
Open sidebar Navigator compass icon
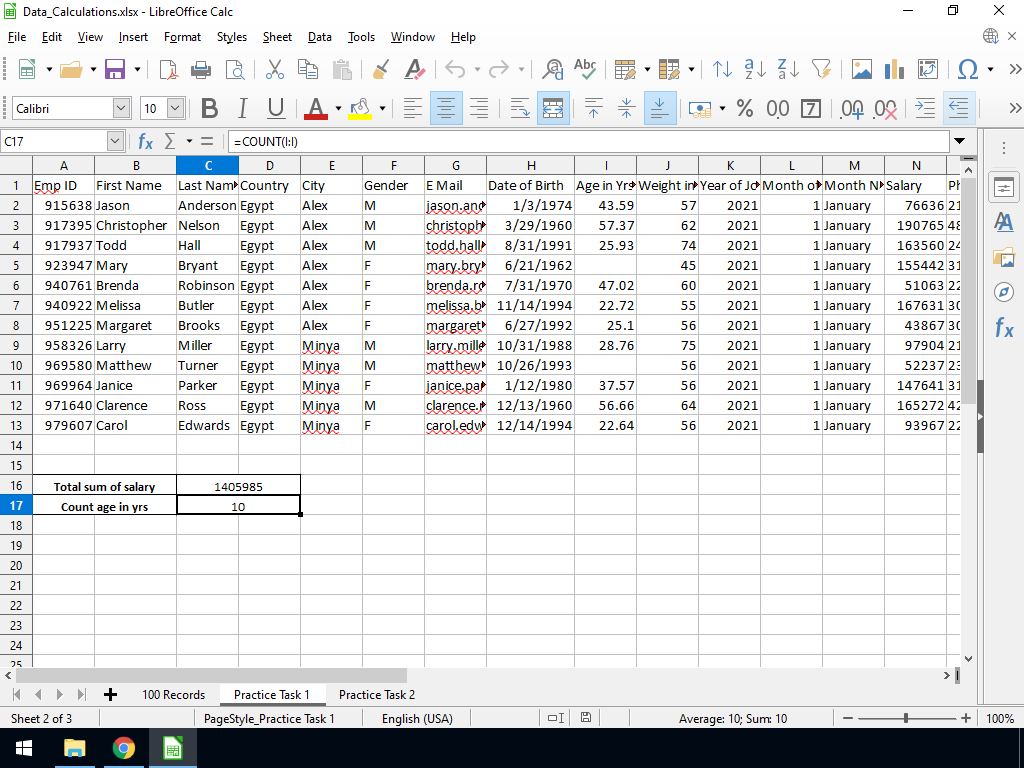pyautogui.click(x=1004, y=291)
